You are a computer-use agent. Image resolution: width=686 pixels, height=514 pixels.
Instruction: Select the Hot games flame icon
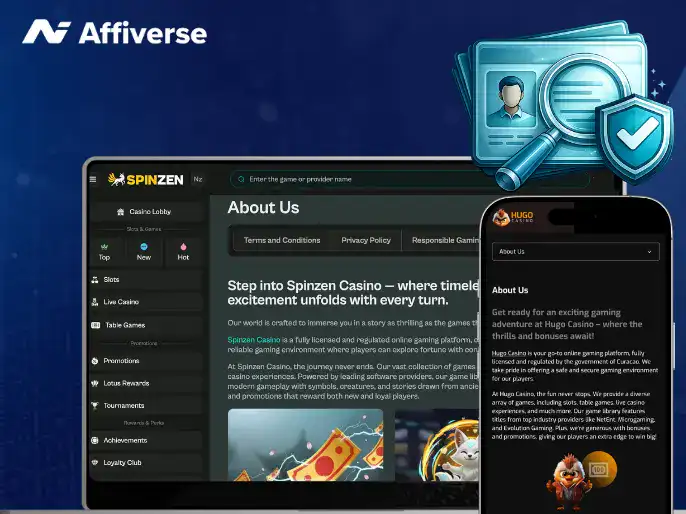[183, 247]
